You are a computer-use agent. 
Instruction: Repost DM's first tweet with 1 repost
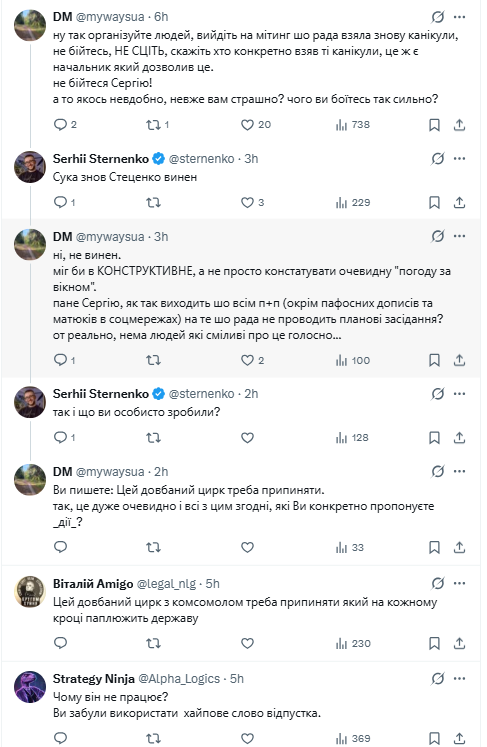coord(157,125)
